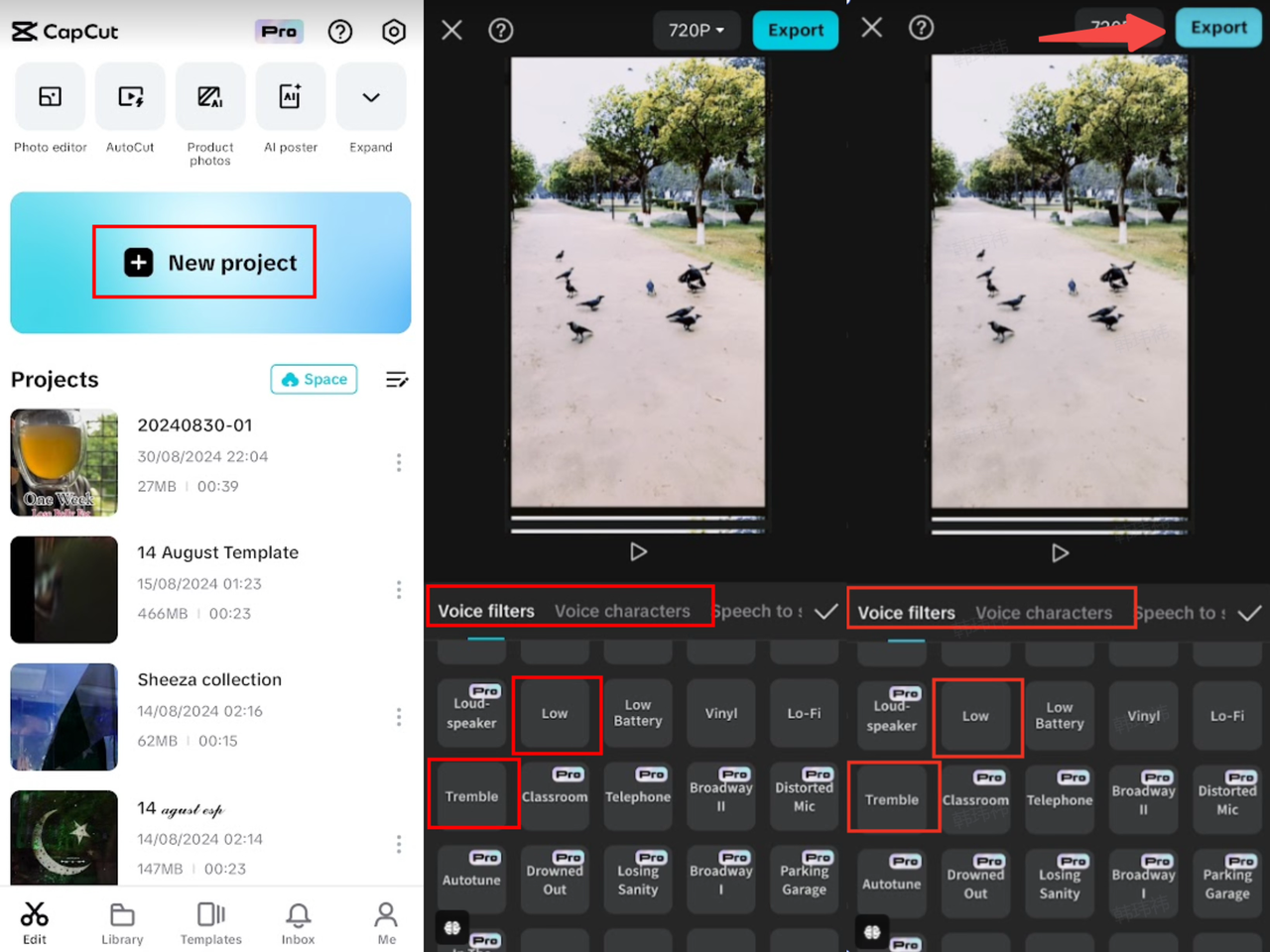1270x952 pixels.
Task: Launch the AI poster tool
Action: point(290,109)
